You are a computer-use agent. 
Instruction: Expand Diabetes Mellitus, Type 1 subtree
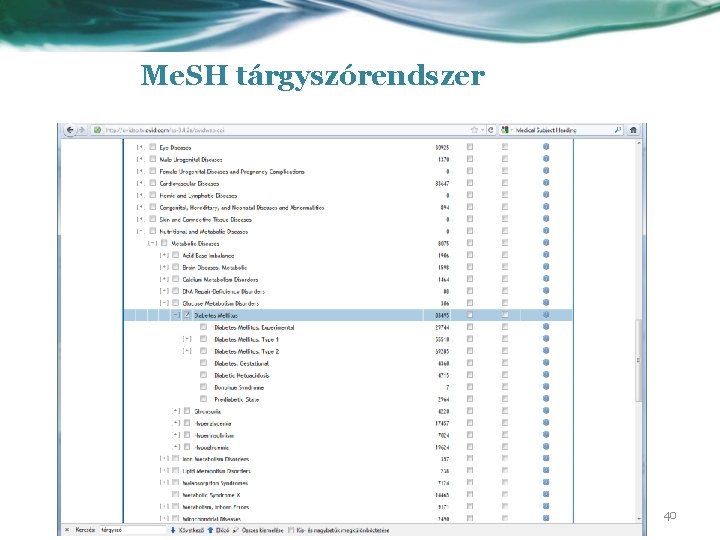pyautogui.click(x=187, y=339)
